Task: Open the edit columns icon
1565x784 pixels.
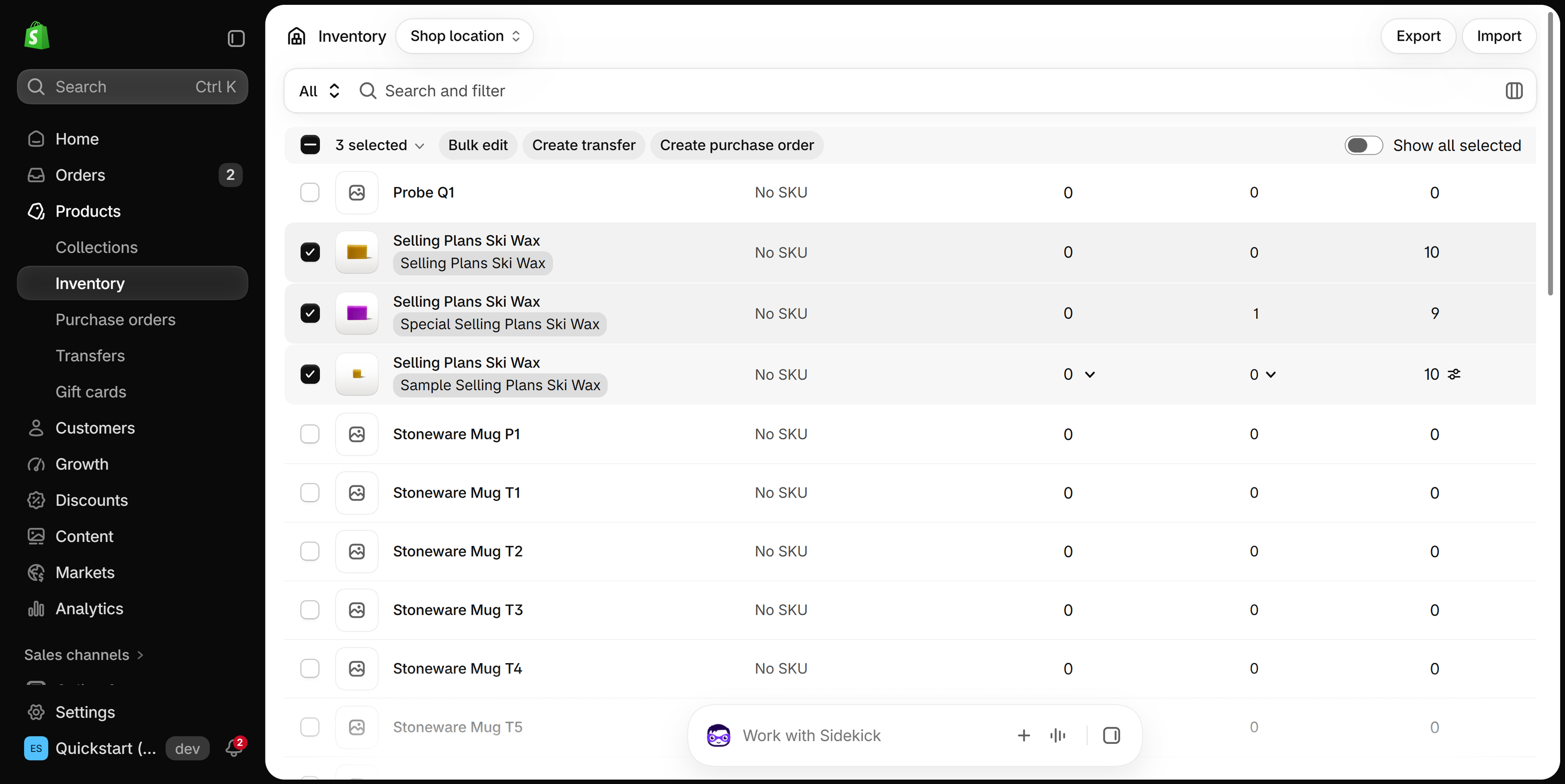Action: [x=1514, y=91]
